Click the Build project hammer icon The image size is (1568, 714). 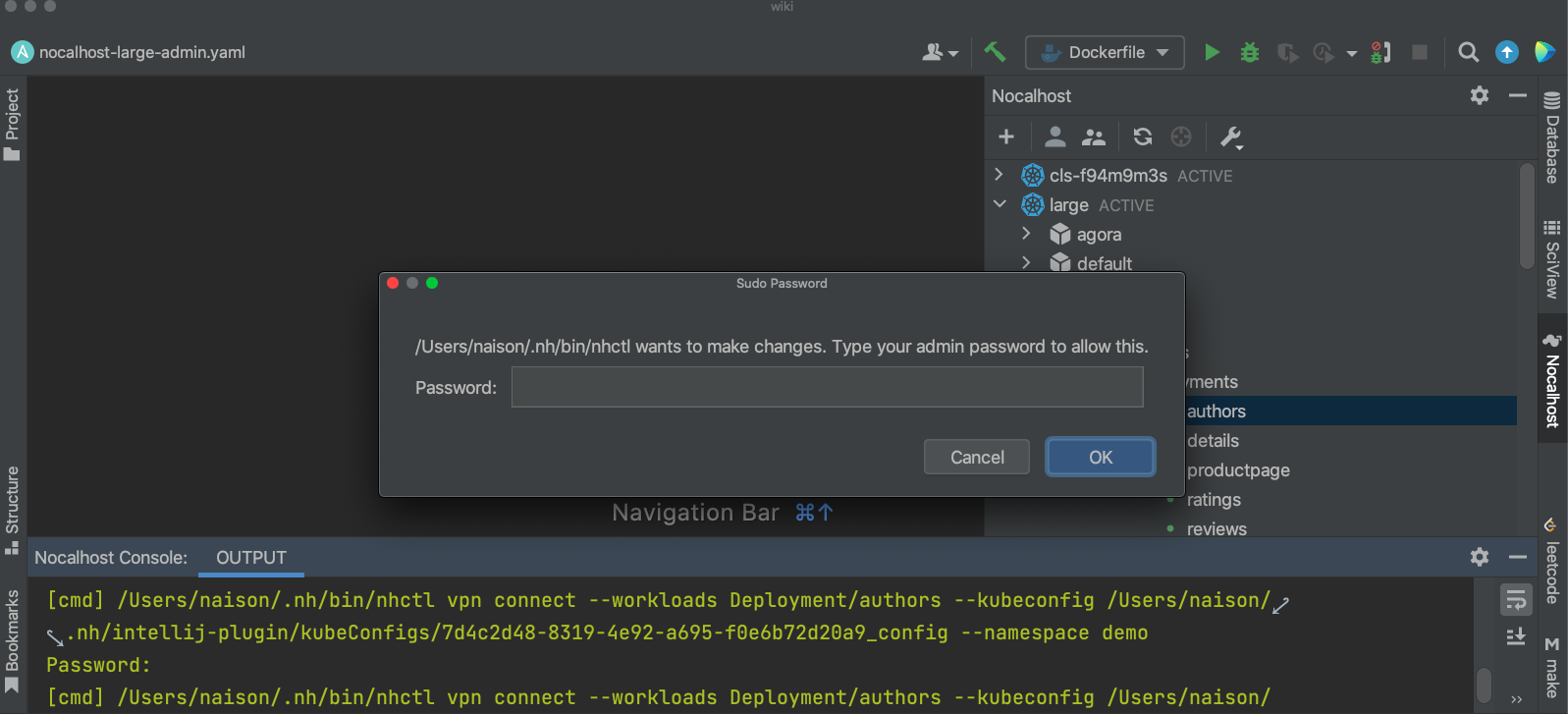click(995, 52)
